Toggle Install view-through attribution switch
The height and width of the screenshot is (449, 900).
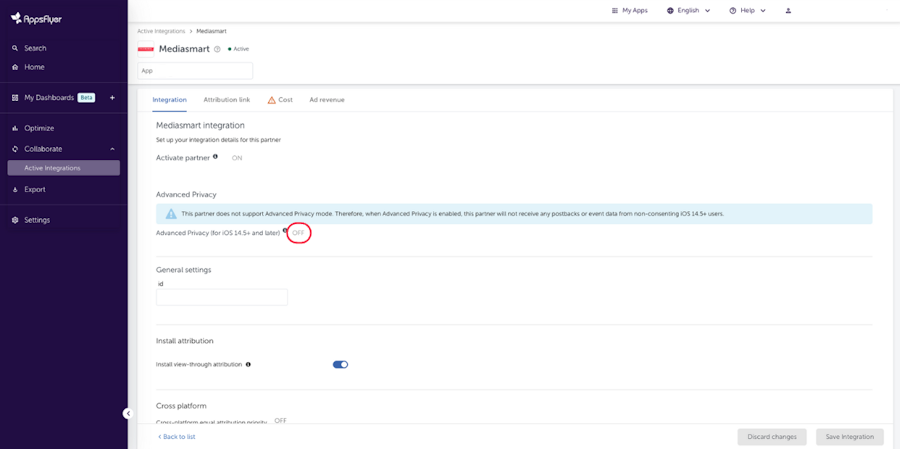coord(340,364)
